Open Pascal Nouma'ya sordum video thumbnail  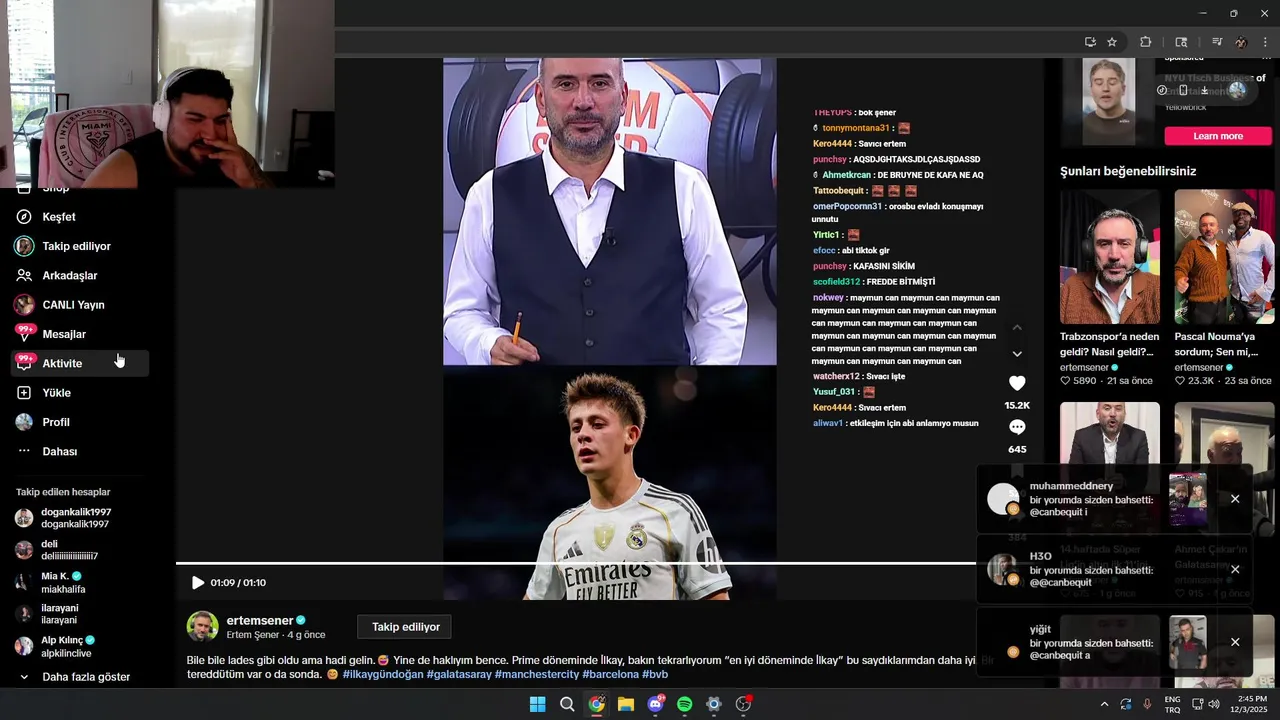[x=1224, y=257]
